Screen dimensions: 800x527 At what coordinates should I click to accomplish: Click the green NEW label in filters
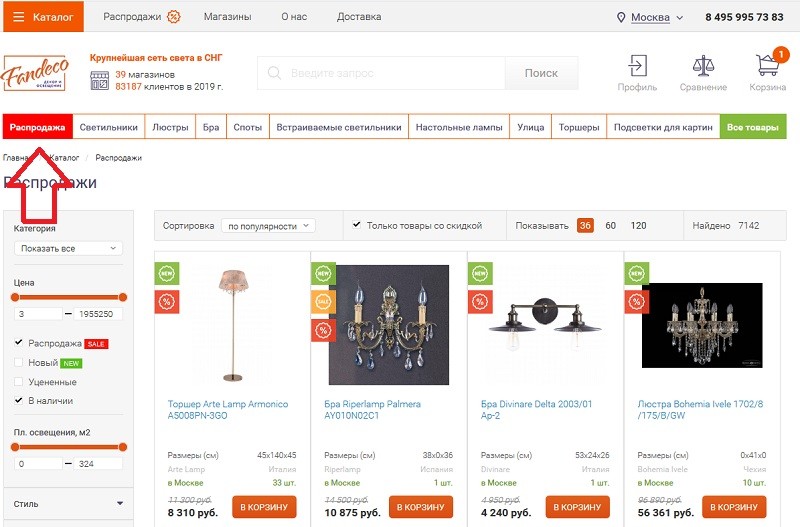[71, 364]
